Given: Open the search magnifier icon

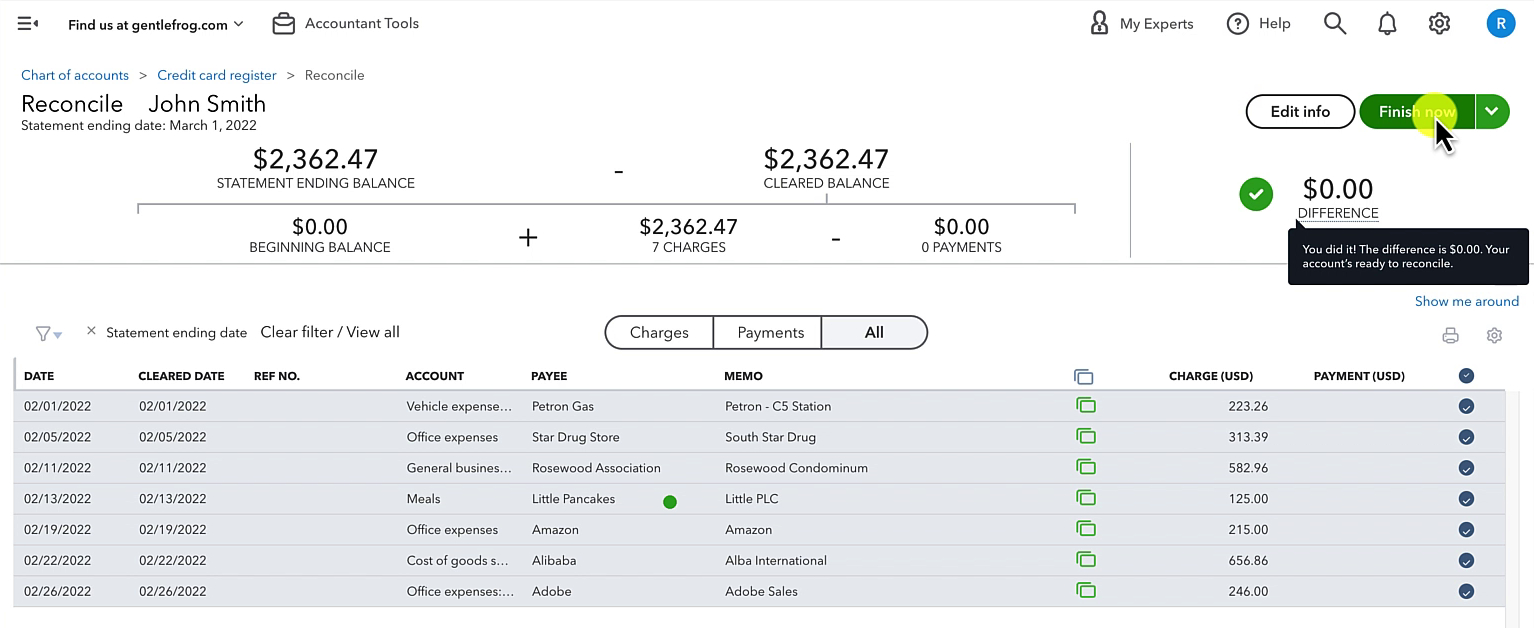Looking at the screenshot, I should click(1335, 23).
